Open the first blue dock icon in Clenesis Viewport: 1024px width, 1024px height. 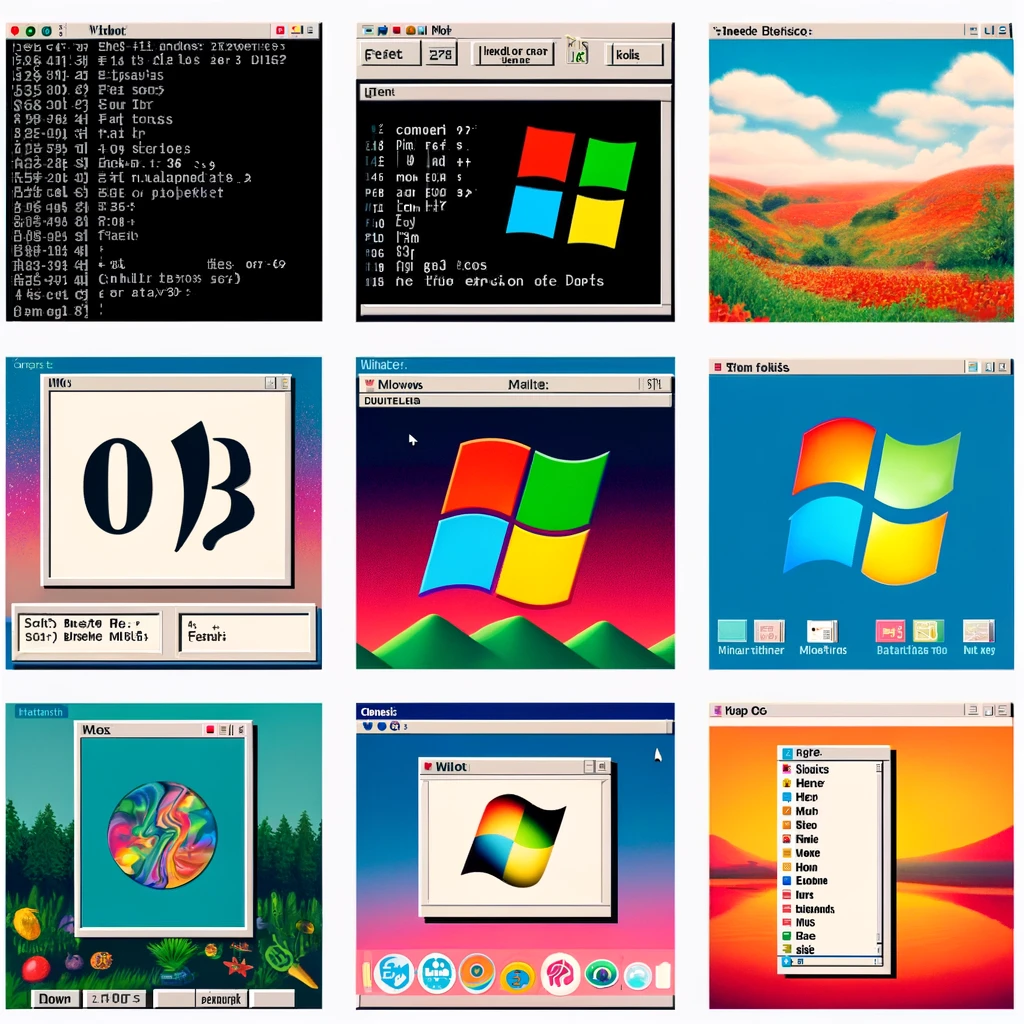tap(393, 973)
